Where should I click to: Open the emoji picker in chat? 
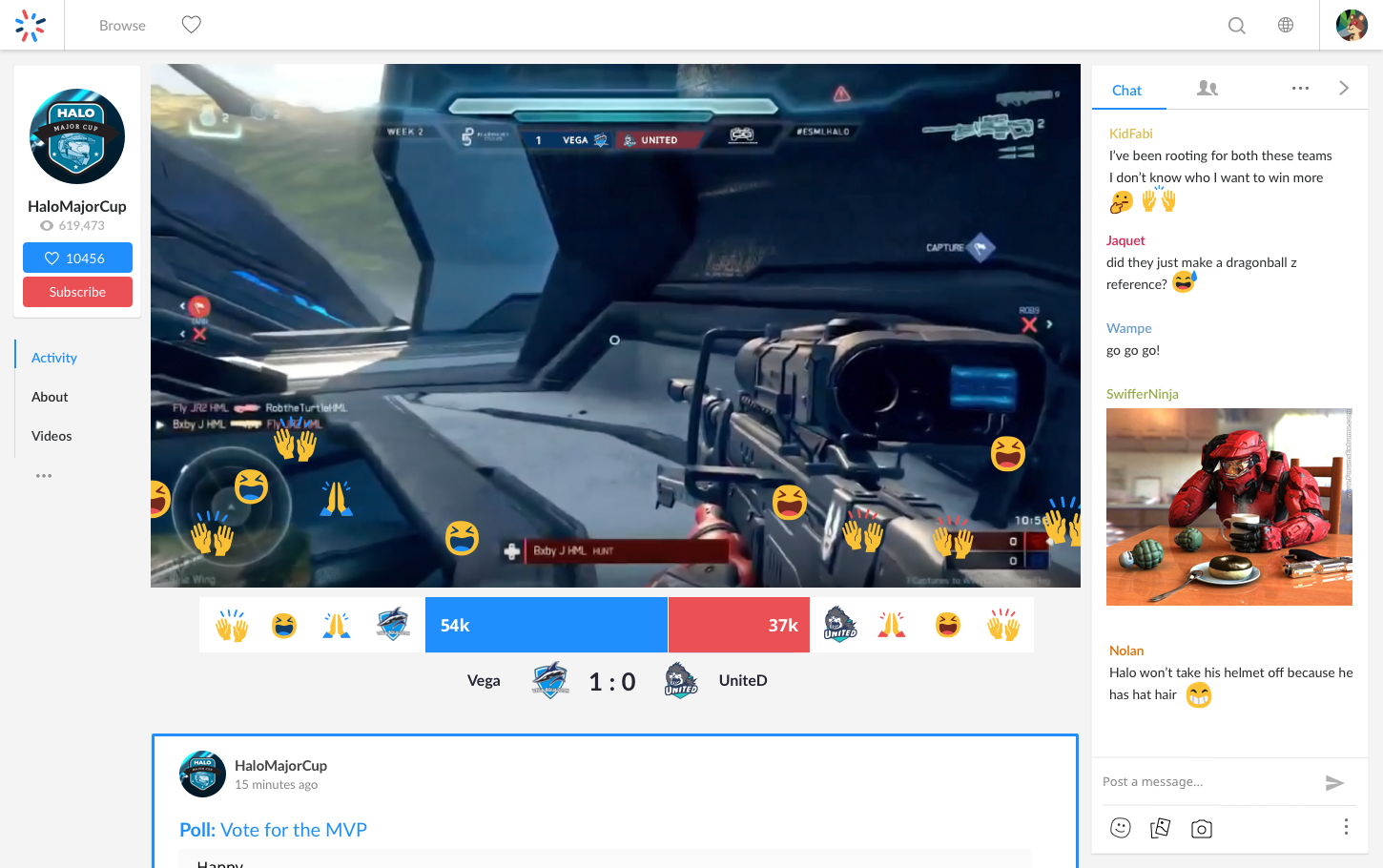coord(1121,828)
